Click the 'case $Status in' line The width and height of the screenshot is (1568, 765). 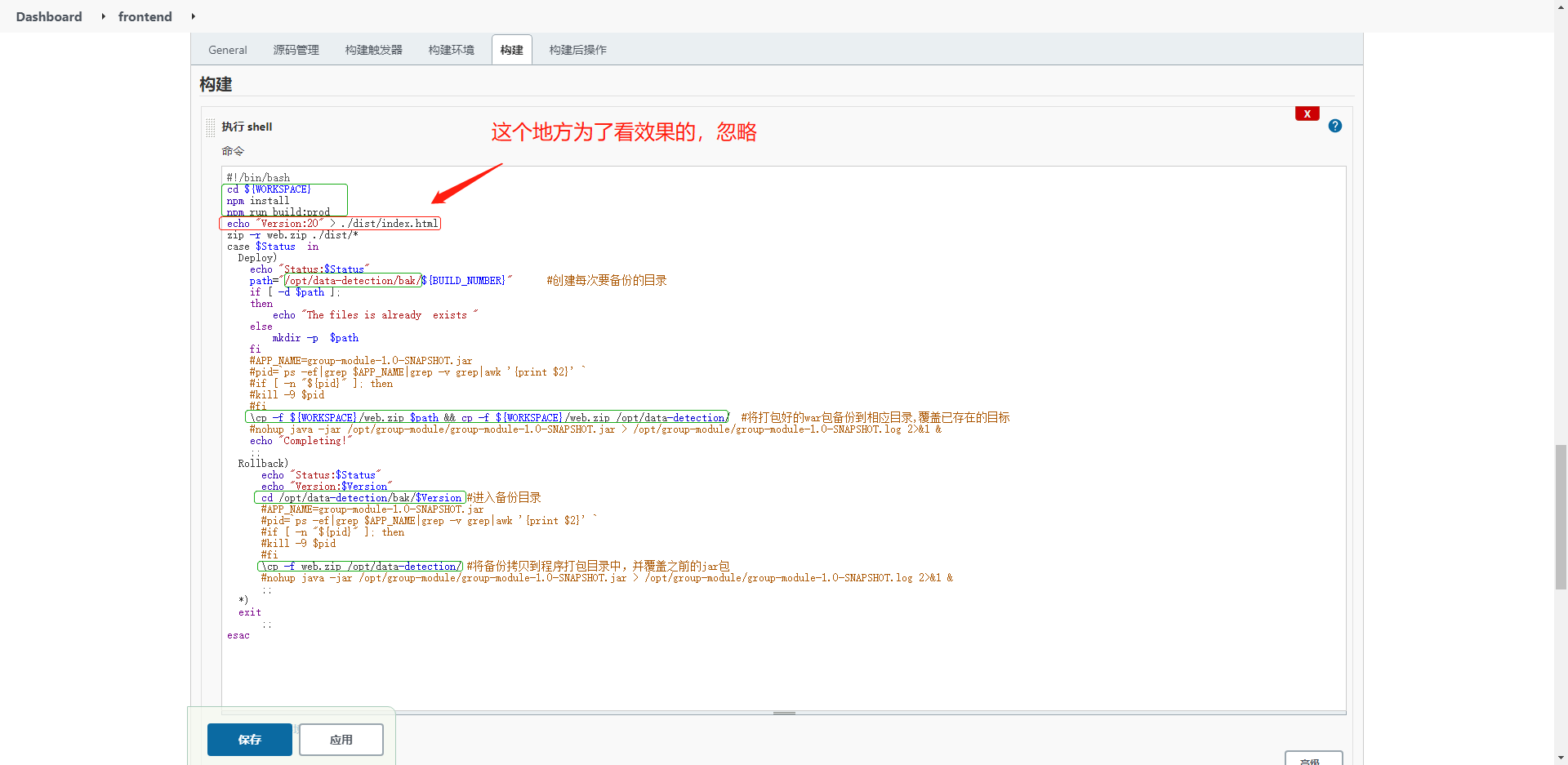coord(273,247)
